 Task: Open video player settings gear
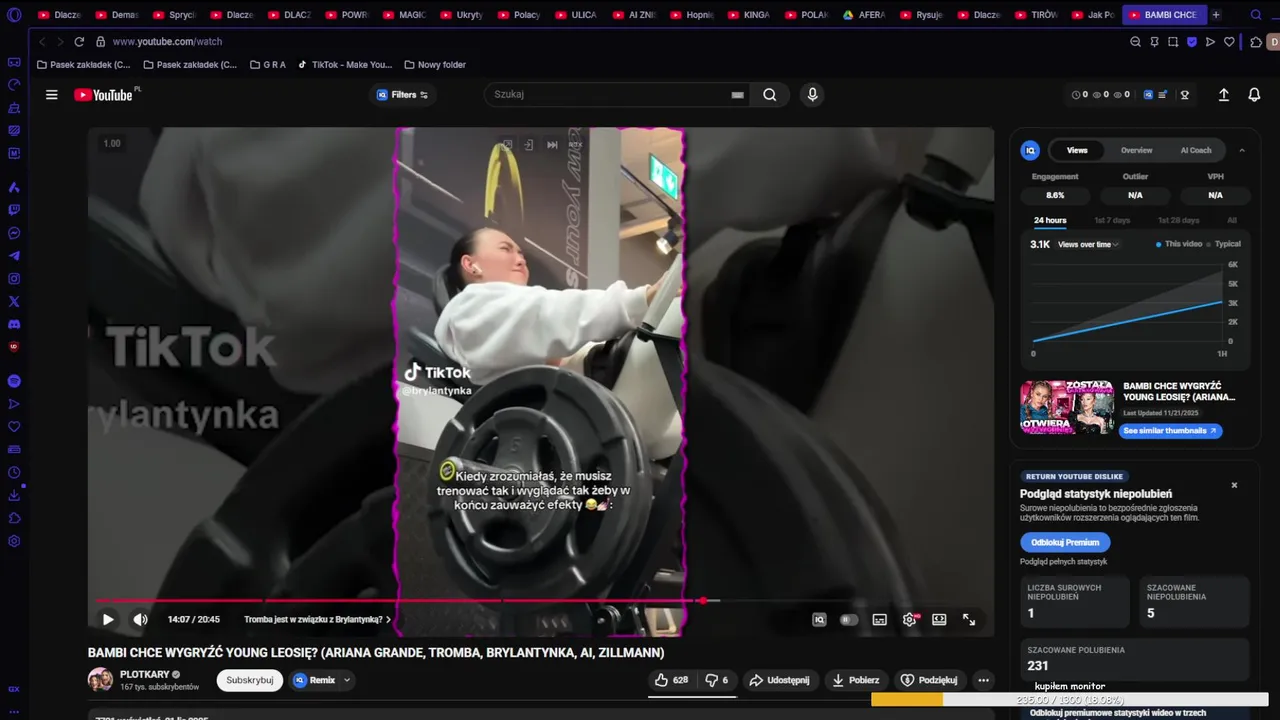[x=909, y=619]
